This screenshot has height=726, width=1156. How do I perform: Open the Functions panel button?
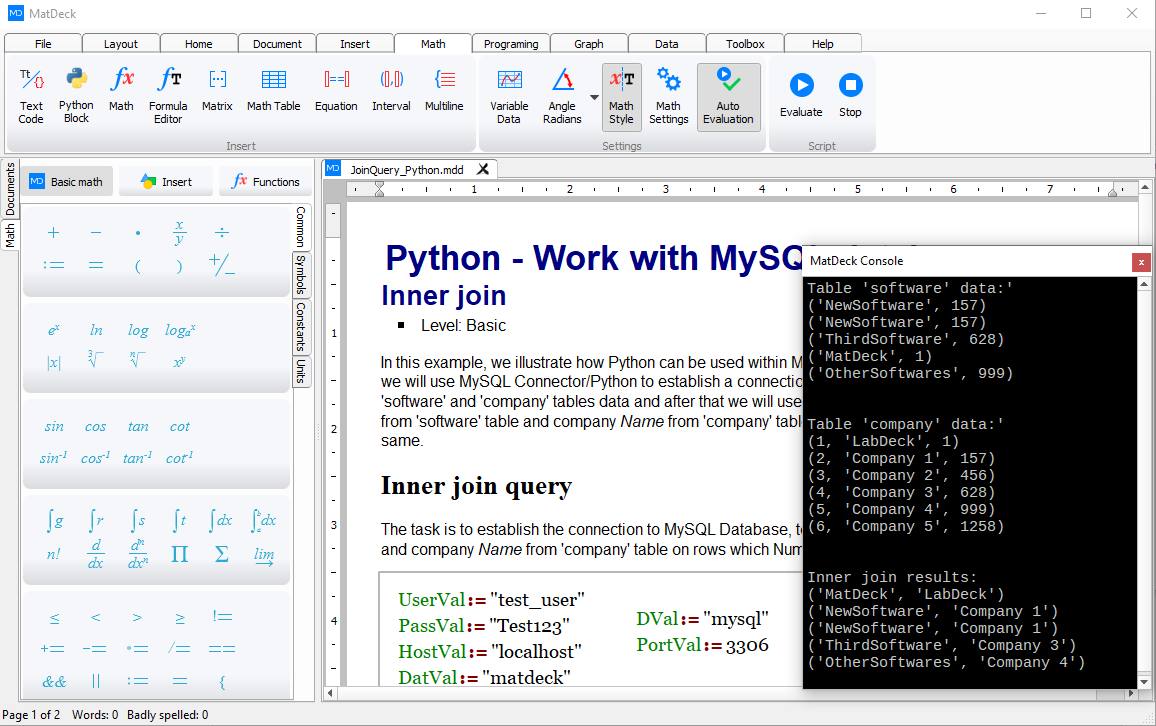click(x=265, y=181)
